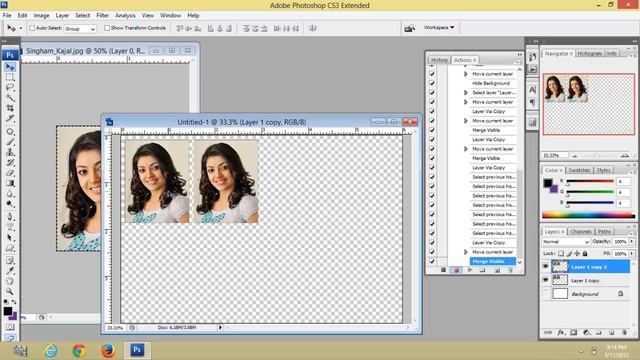Expand the topmost Move current layer step
This screenshot has height=360, width=640.
pyautogui.click(x=466, y=74)
